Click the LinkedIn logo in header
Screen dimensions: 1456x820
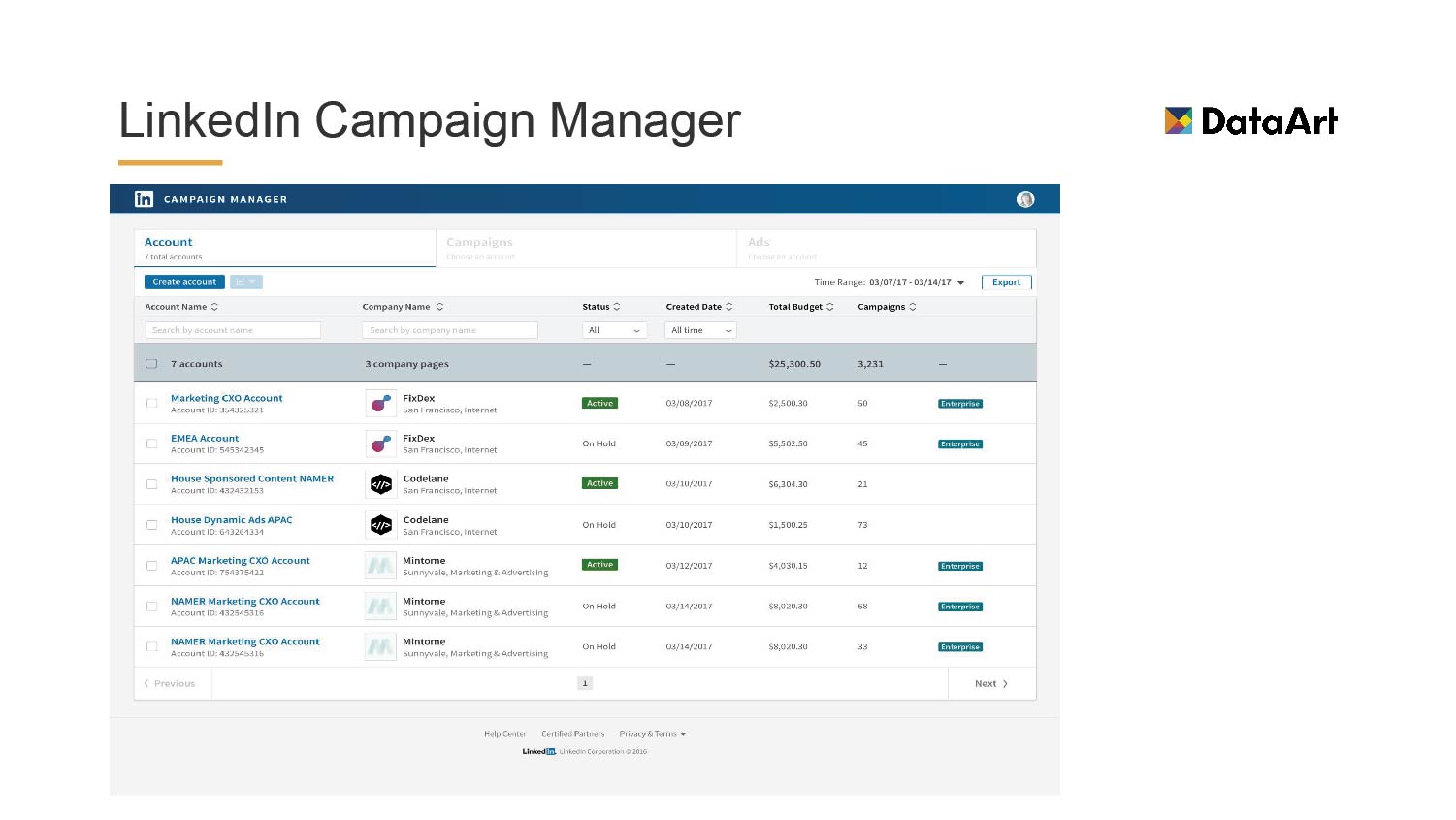tap(144, 199)
